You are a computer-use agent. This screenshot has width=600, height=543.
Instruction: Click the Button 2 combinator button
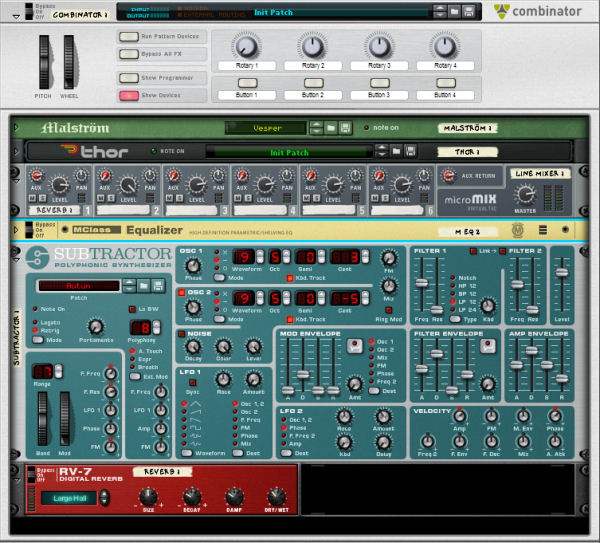pyautogui.click(x=313, y=83)
